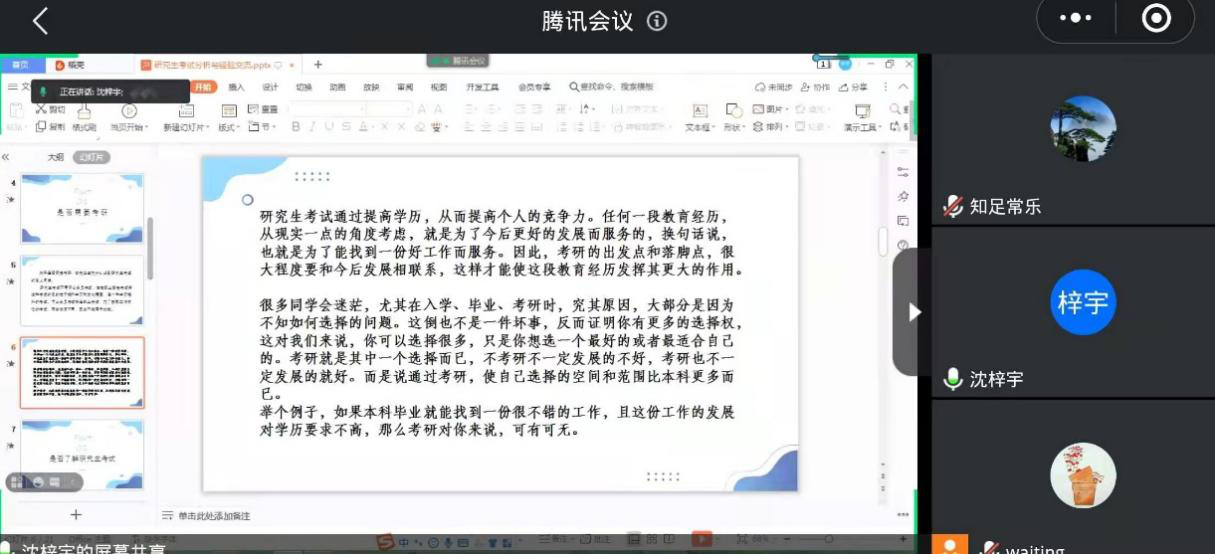Image resolution: width=1215 pixels, height=554 pixels.
Task: Select the slide 7 thumbnail
Action: click(82, 455)
